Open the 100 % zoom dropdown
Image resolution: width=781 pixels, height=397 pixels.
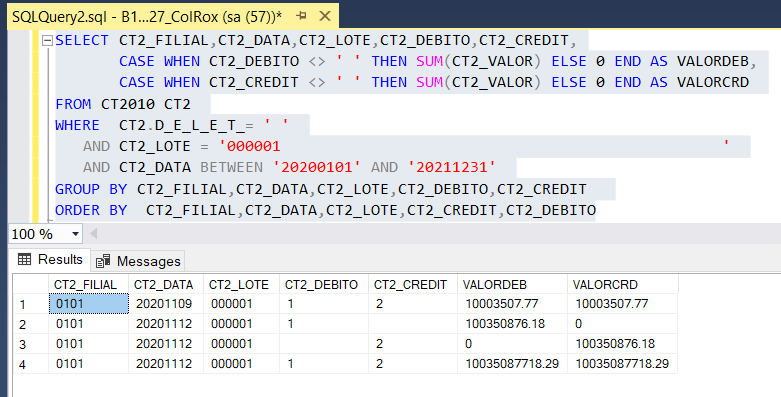click(75, 234)
